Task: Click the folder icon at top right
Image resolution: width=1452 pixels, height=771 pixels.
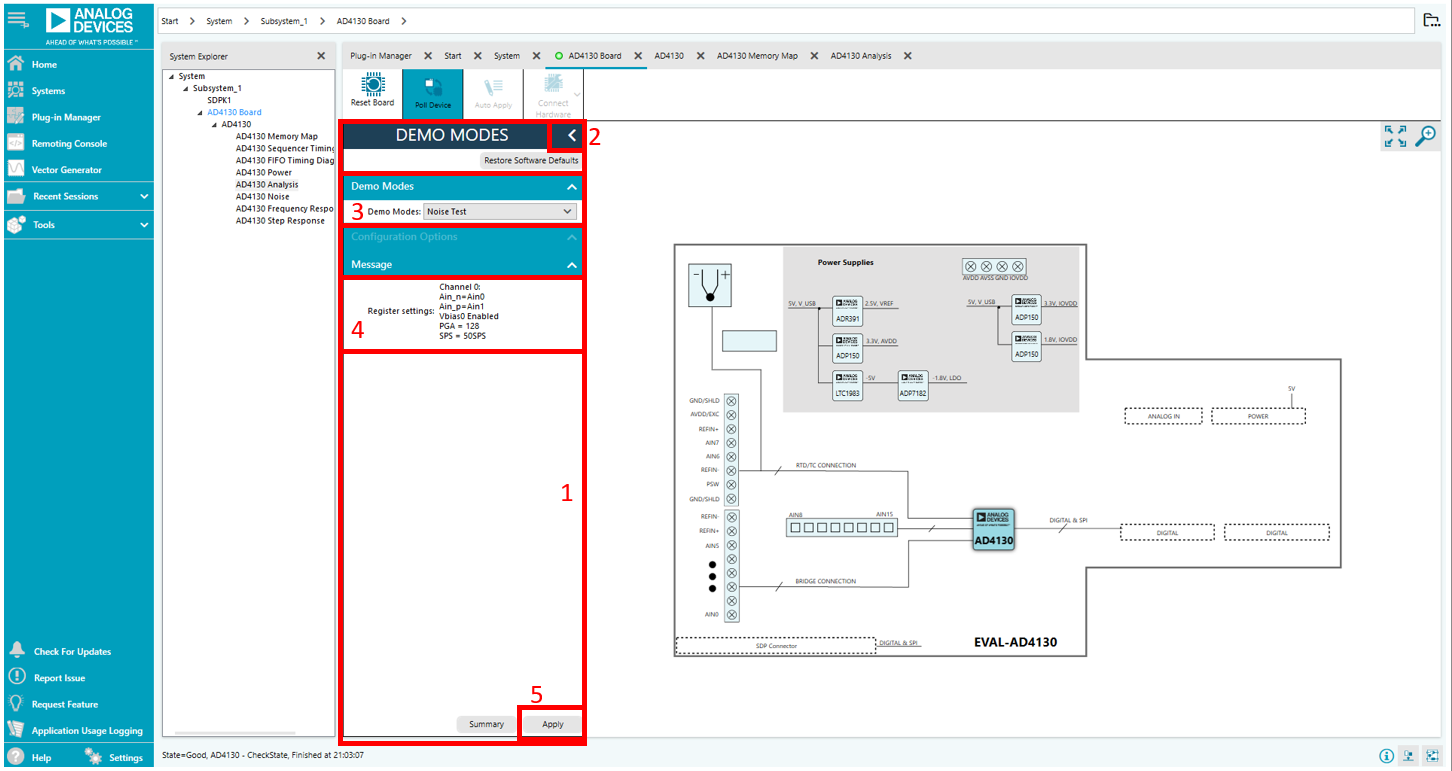Action: (x=1432, y=21)
